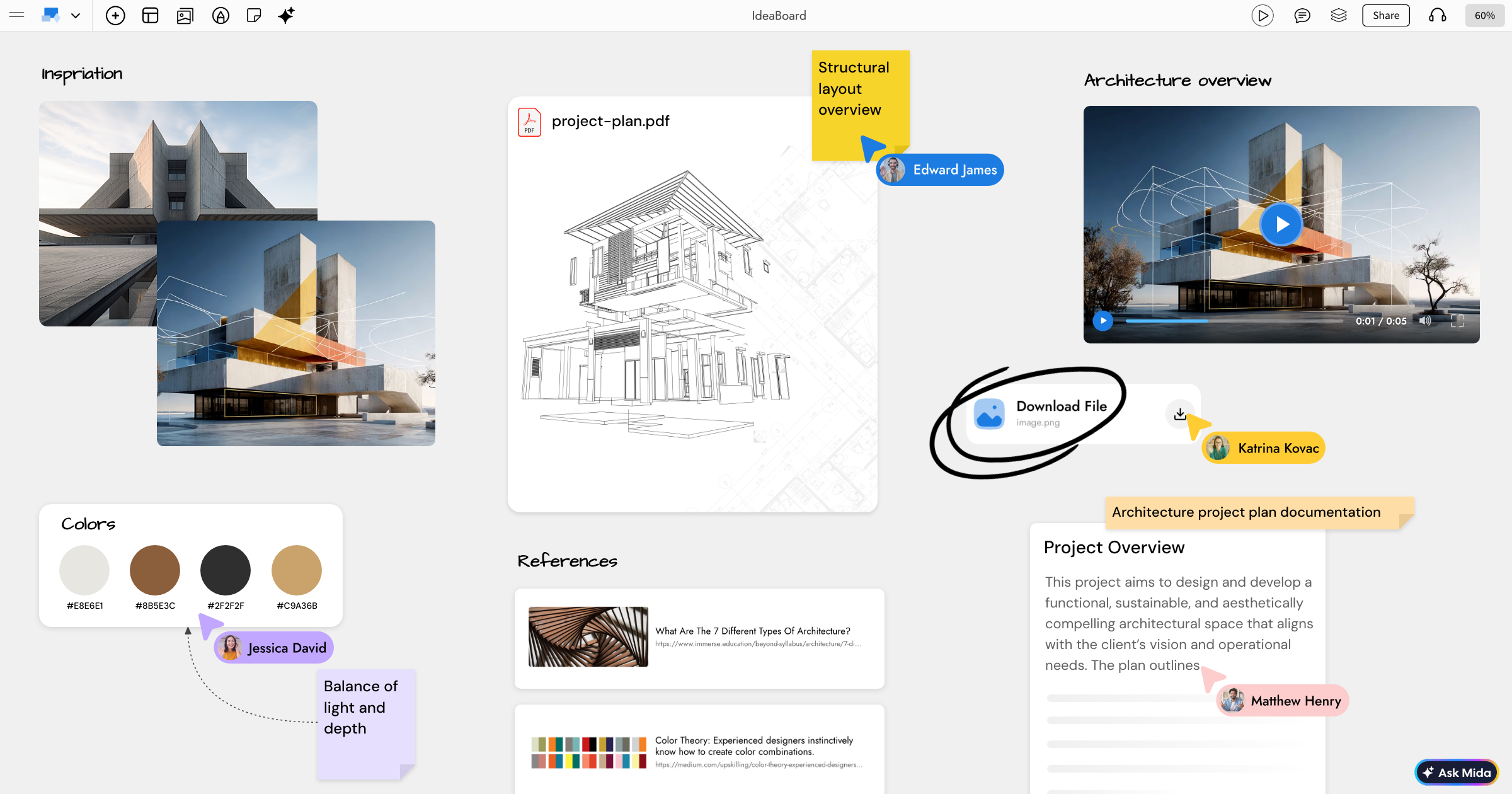Select the #2F2F2F dark swatch
Viewport: 1512px width, 794px height.
(226, 570)
